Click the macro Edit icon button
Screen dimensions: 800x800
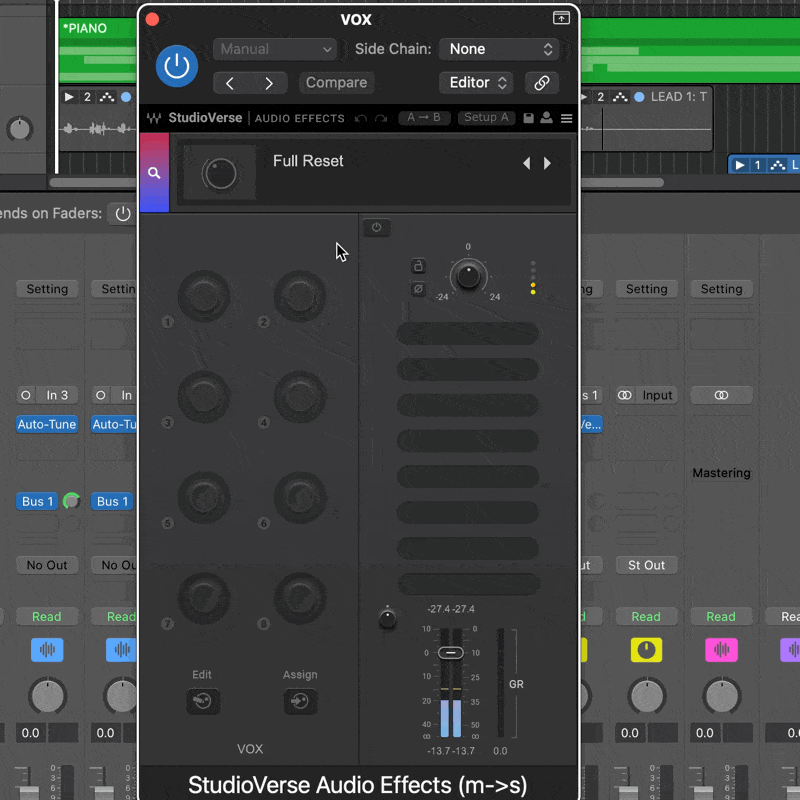[x=202, y=702]
